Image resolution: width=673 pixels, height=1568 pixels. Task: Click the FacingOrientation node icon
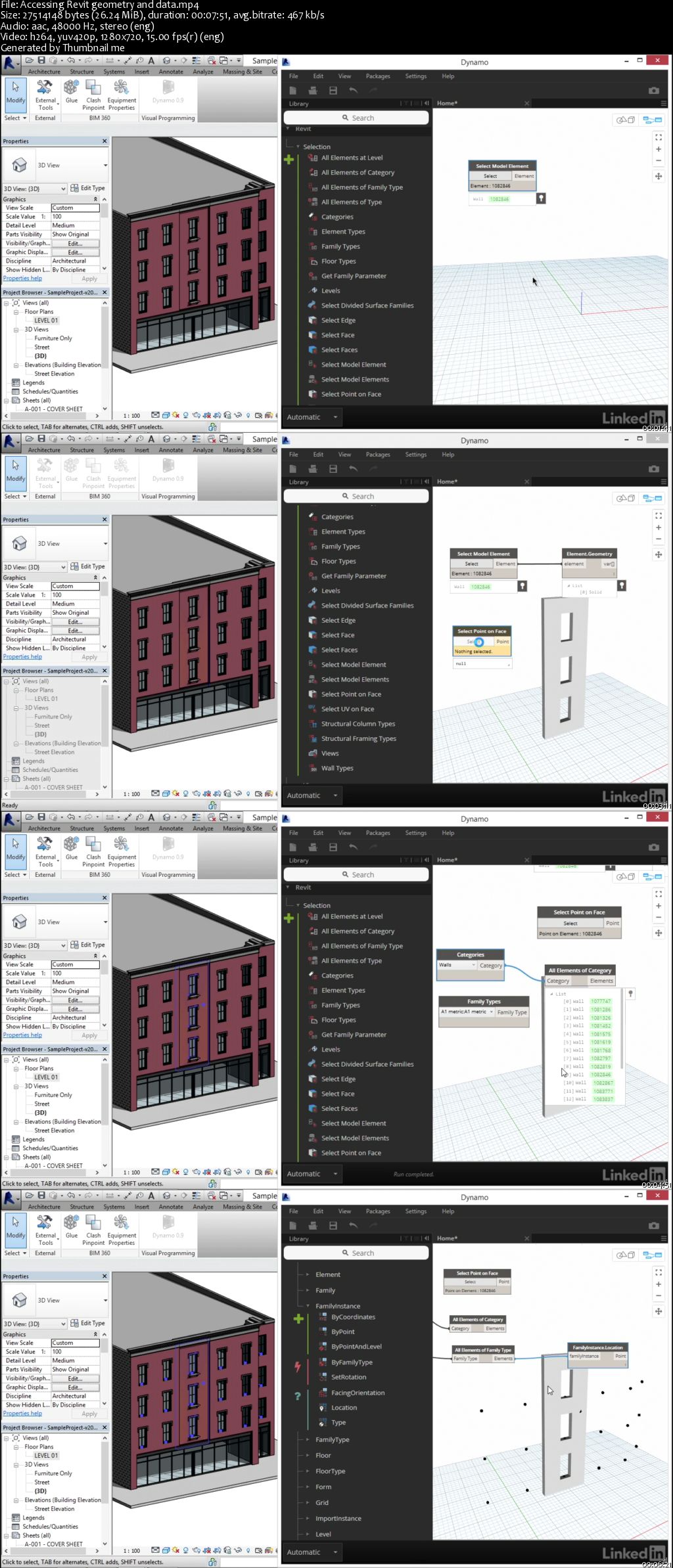point(323,1392)
